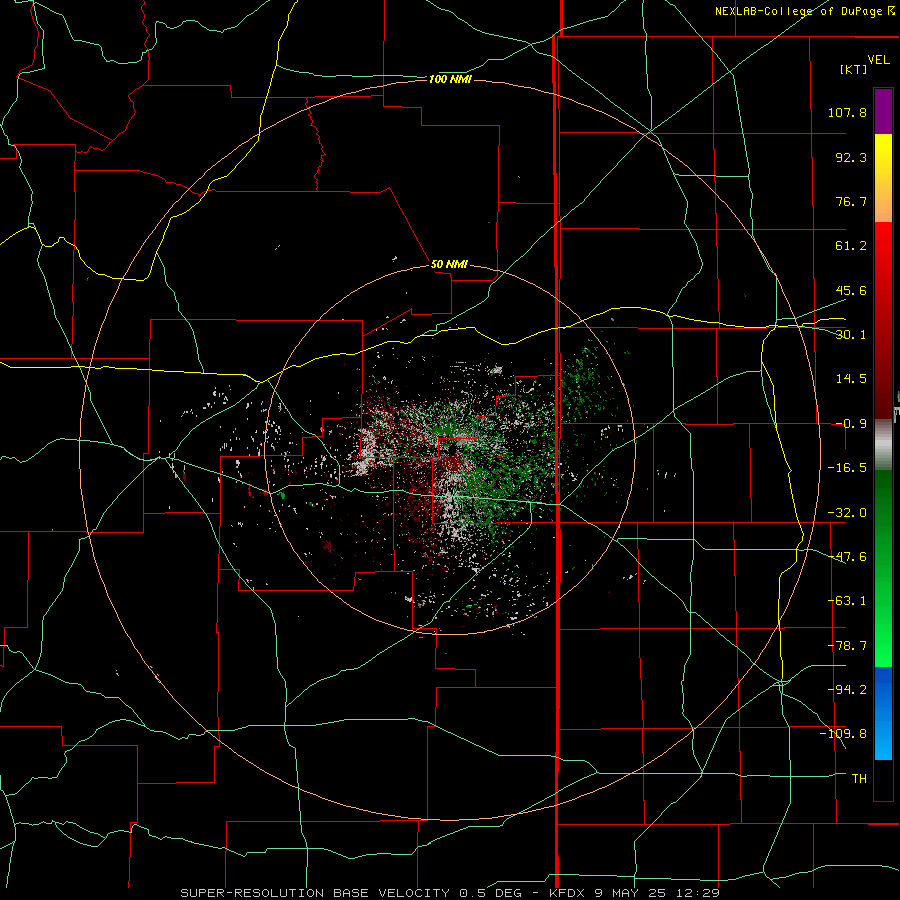The width and height of the screenshot is (900, 900).
Task: Click the -47.6 velocity scale value
Action: (x=847, y=557)
